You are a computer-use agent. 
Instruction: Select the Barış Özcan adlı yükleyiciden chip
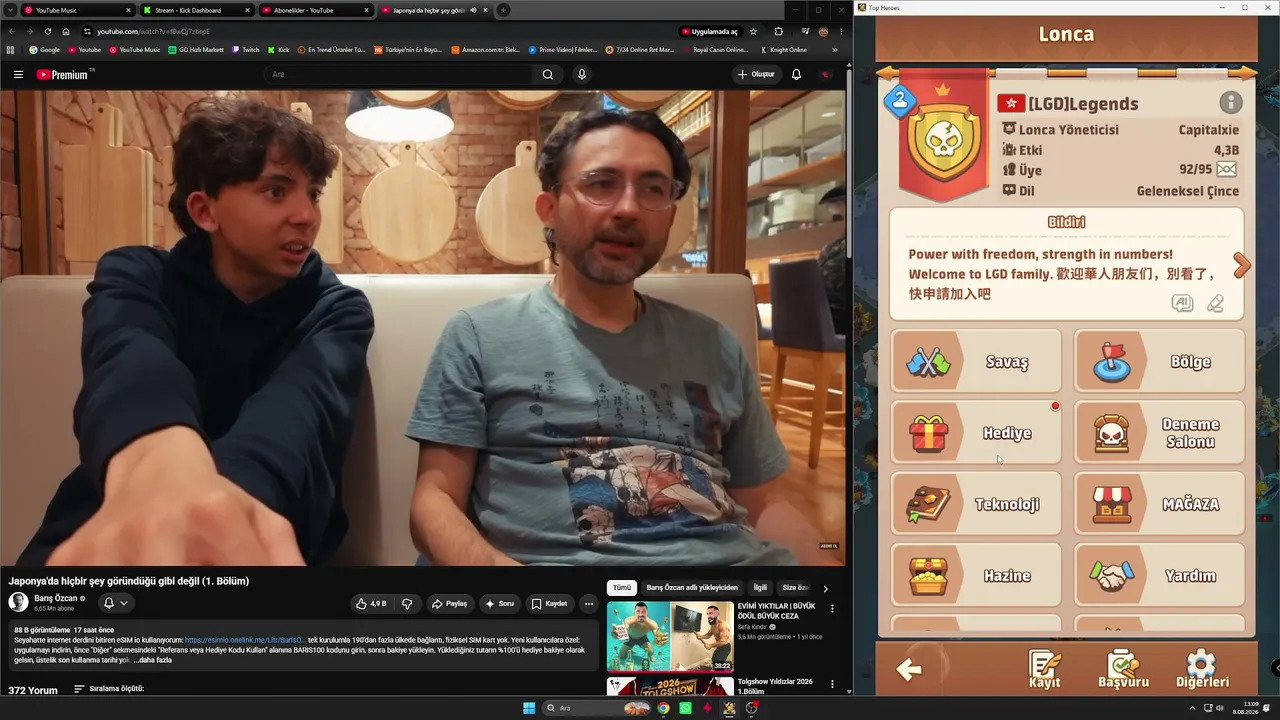[x=692, y=588]
